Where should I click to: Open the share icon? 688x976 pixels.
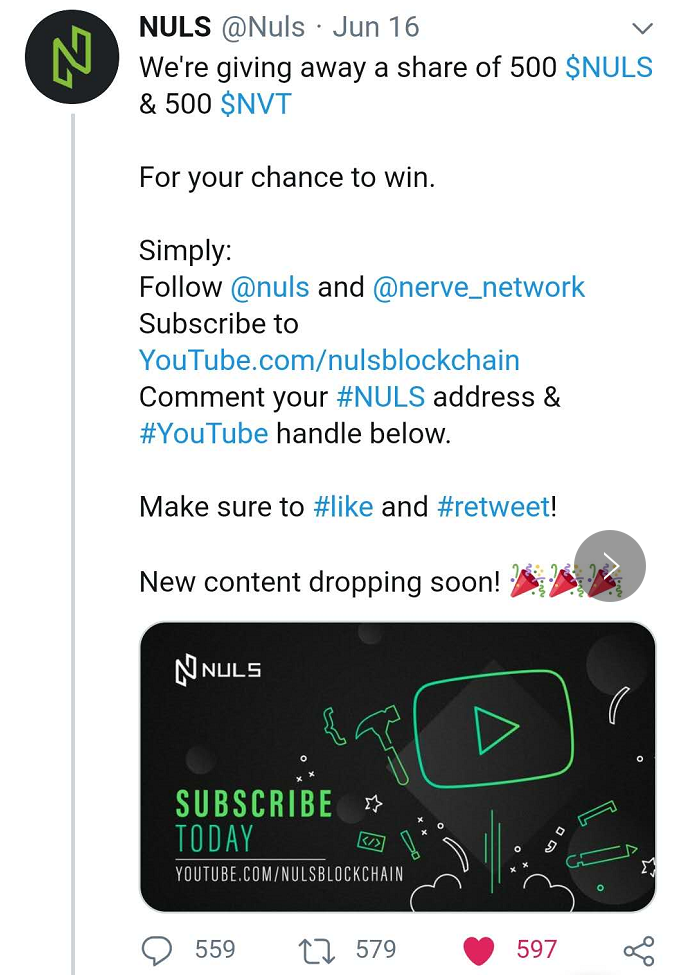(639, 950)
